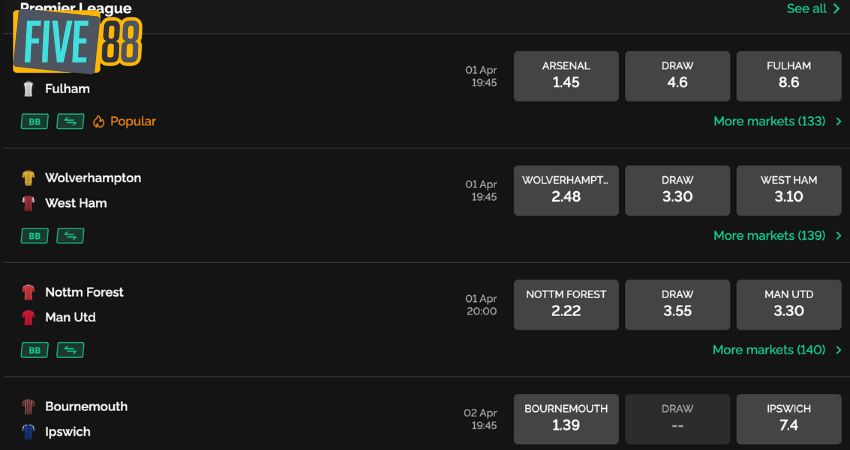Click the Ipswich blue jersey icon
850x450 pixels.
28,432
